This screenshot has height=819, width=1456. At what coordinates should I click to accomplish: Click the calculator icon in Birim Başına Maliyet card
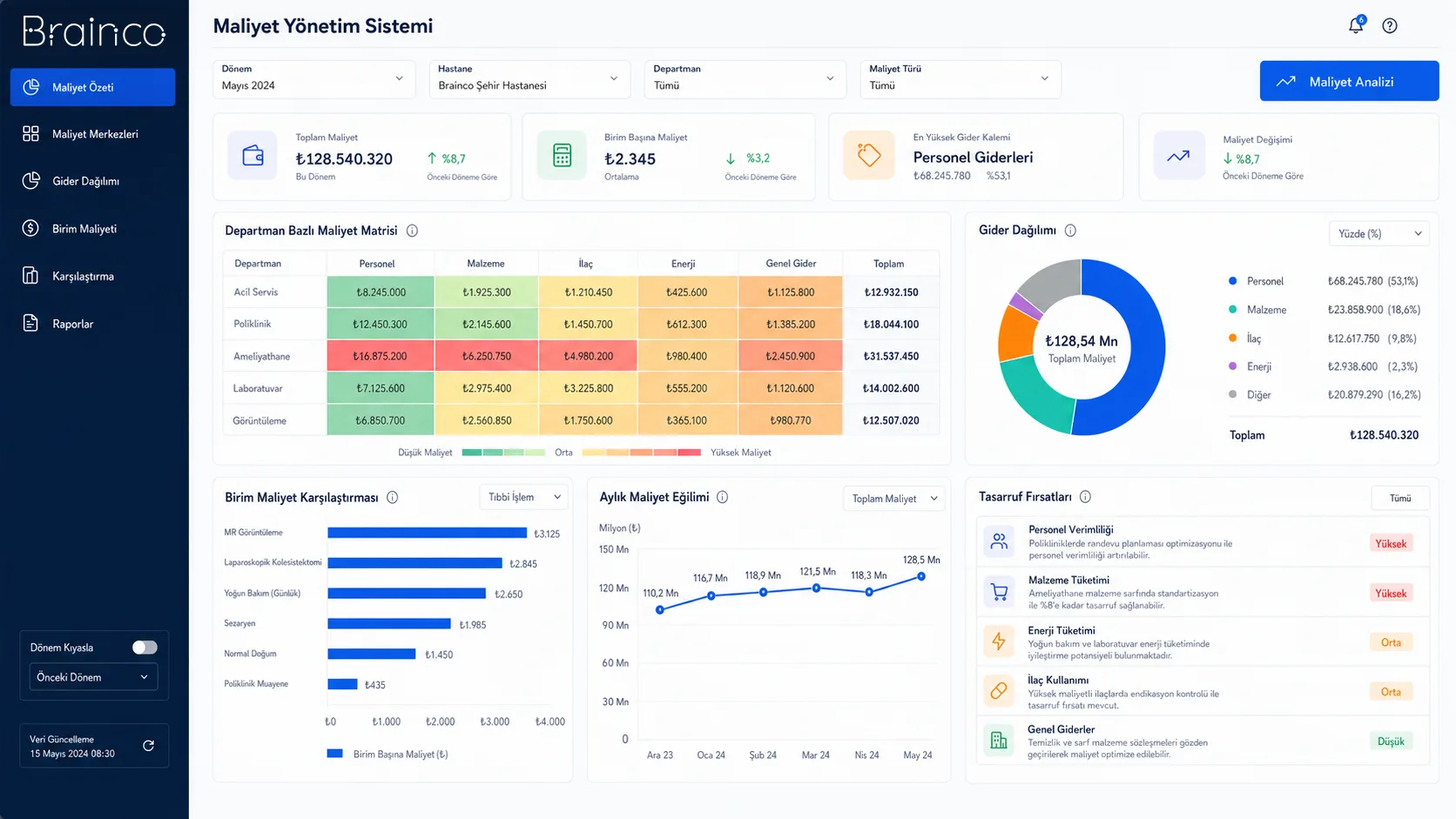click(563, 156)
